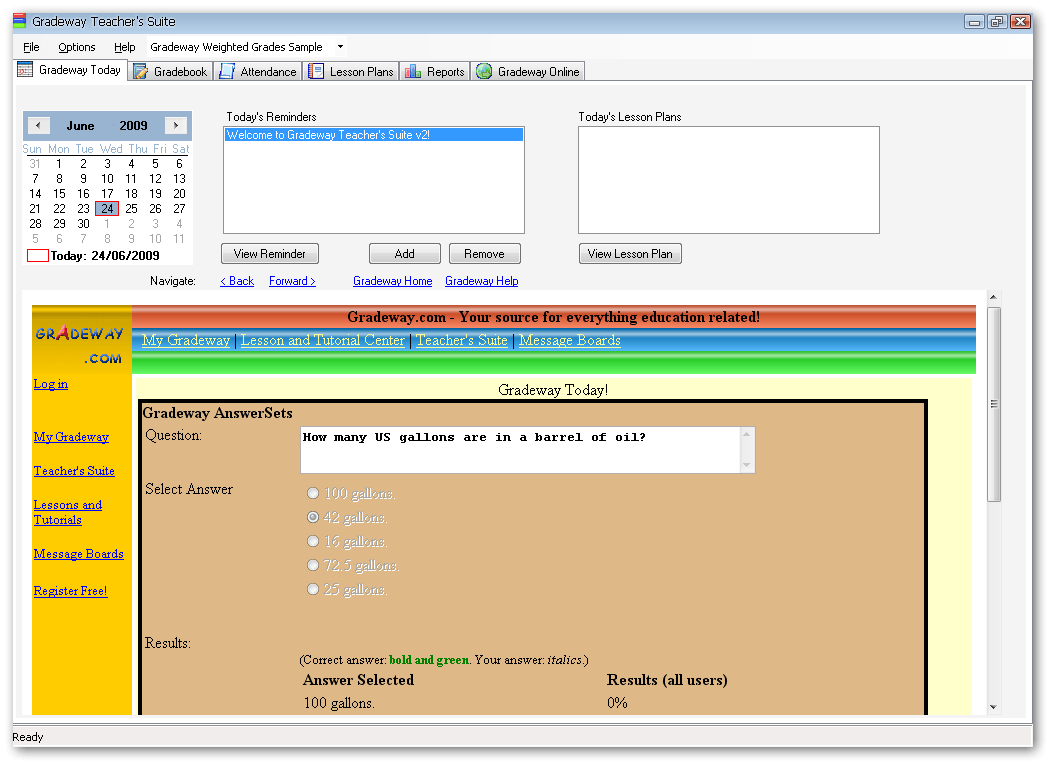Click the Gradeway Today calendar icon
This screenshot has width=1048, height=762.
(x=25, y=70)
